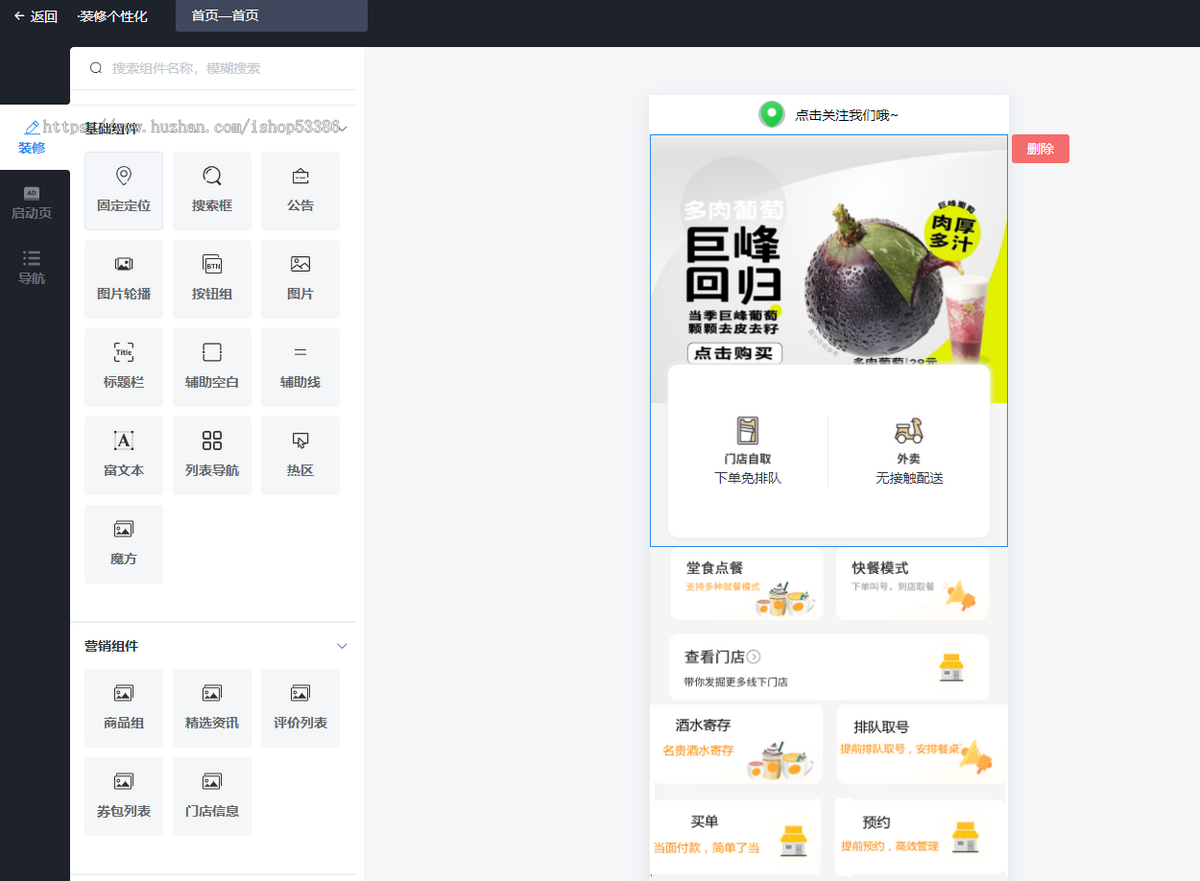Viewport: 1200px width, 881px height.
Task: Add the 辅助线 divider line component
Action: click(x=300, y=367)
